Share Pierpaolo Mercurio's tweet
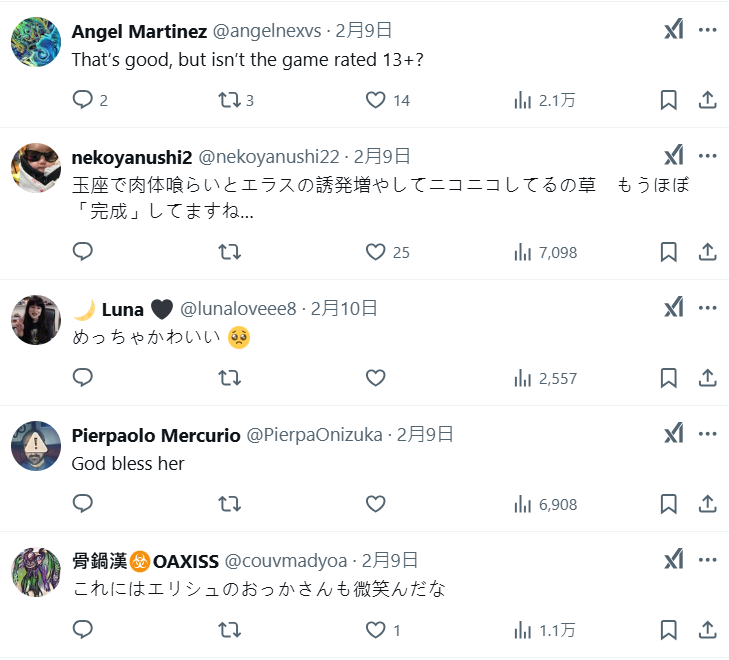The image size is (729, 660). 707,504
